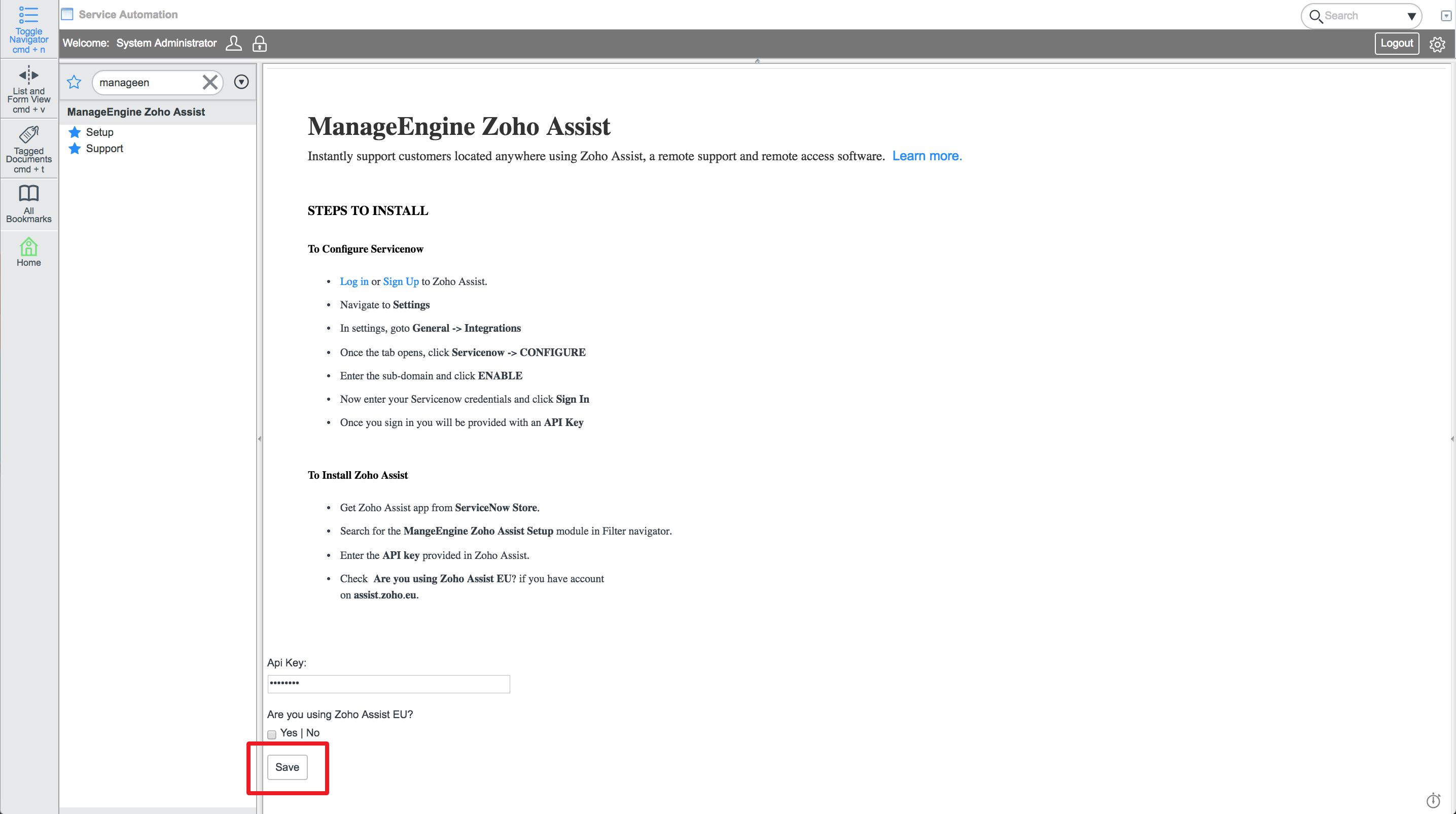The image size is (1456, 814).
Task: Click the Toggle Navigator icon
Action: [28, 16]
